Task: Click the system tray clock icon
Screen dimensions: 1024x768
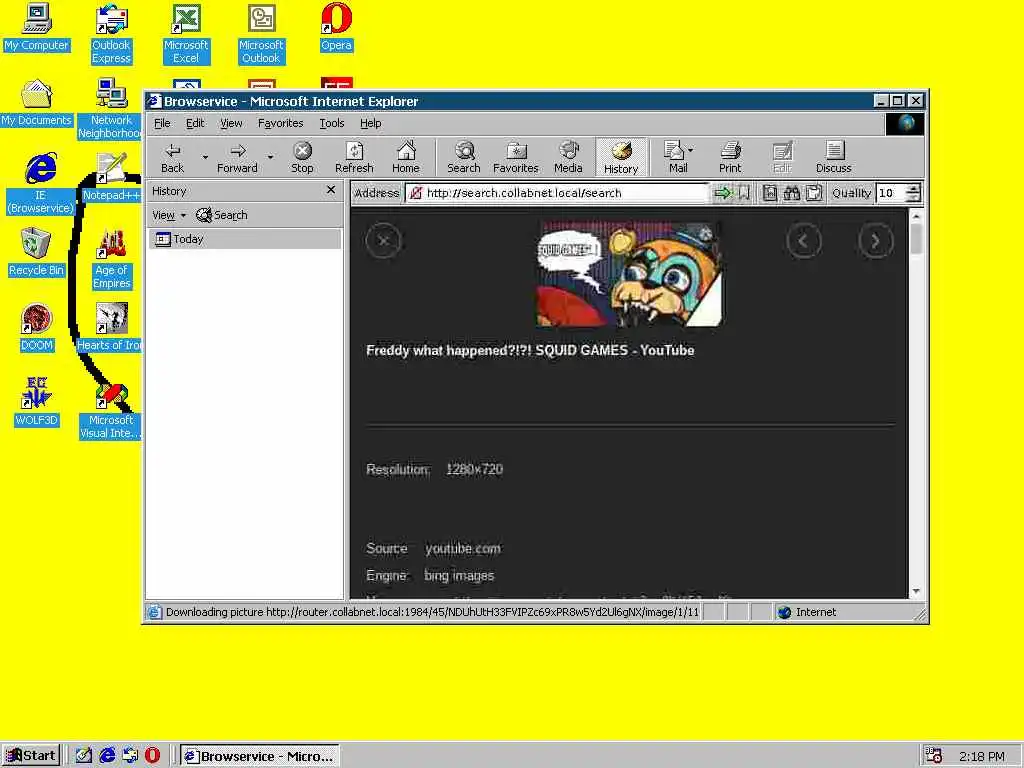Action: [x=934, y=756]
